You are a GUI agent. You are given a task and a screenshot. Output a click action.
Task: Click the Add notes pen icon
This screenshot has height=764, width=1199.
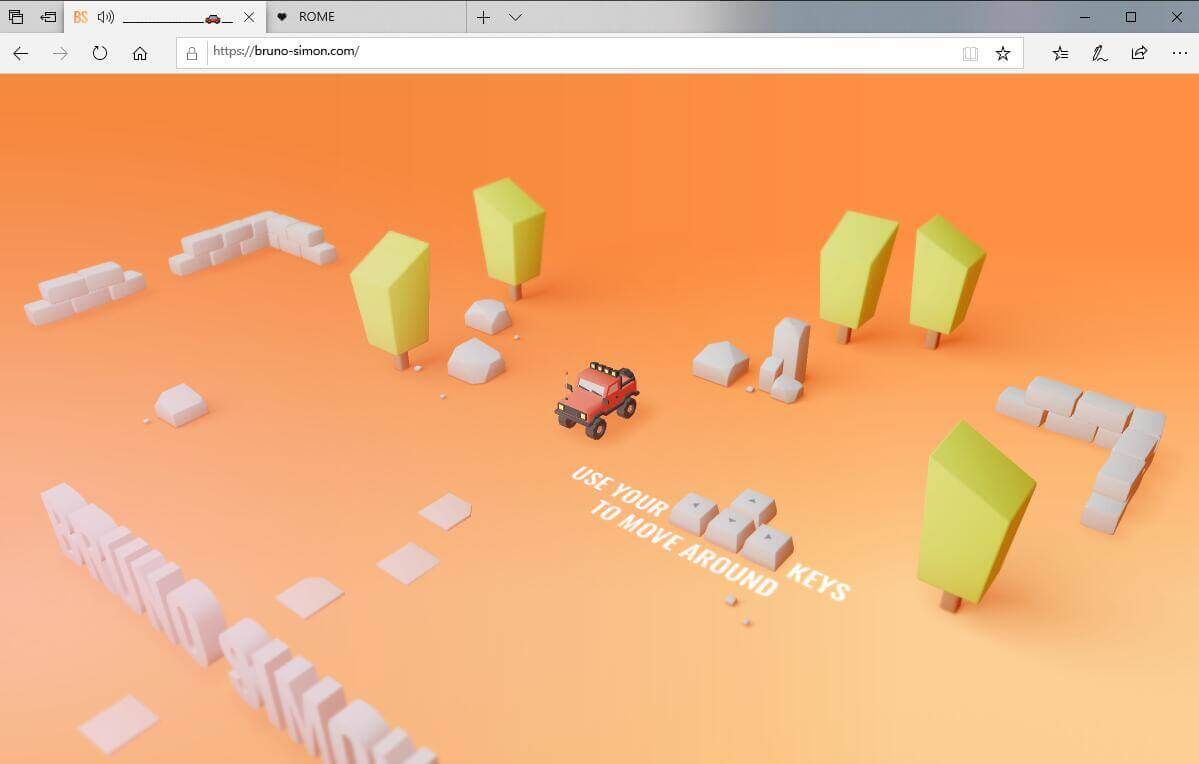(x=1100, y=54)
